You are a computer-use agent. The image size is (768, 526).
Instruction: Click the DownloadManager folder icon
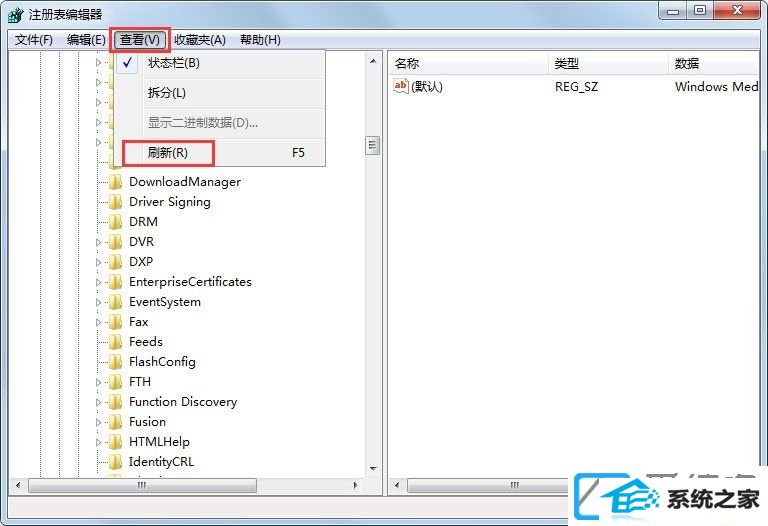[115, 182]
